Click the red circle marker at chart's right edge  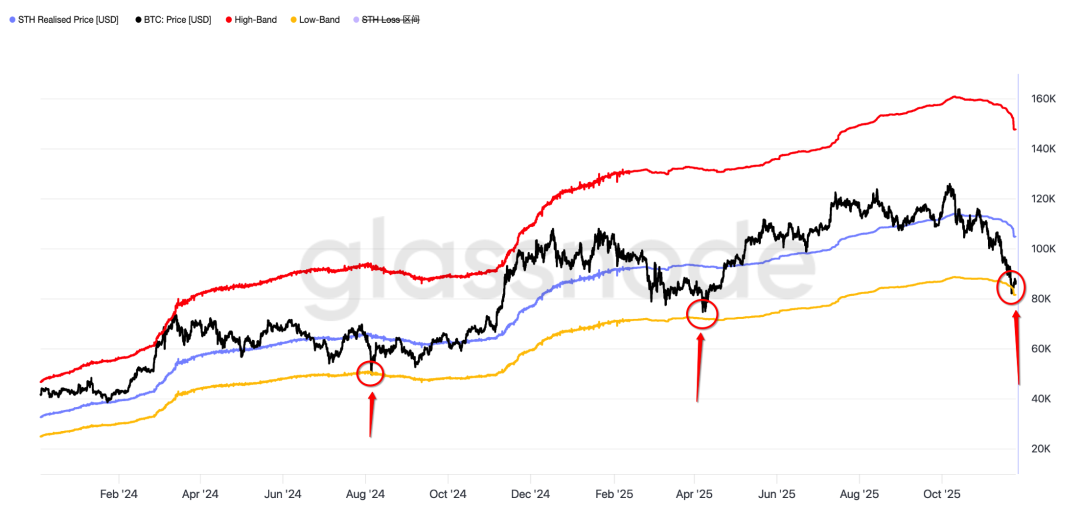(x=1012, y=287)
